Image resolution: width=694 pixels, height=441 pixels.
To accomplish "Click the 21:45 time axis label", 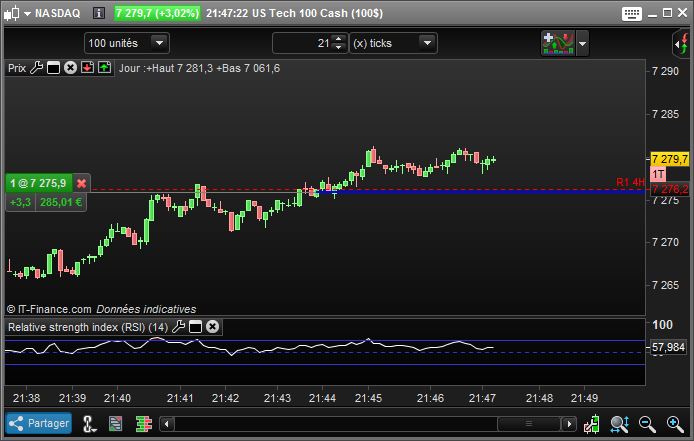I will tap(368, 398).
